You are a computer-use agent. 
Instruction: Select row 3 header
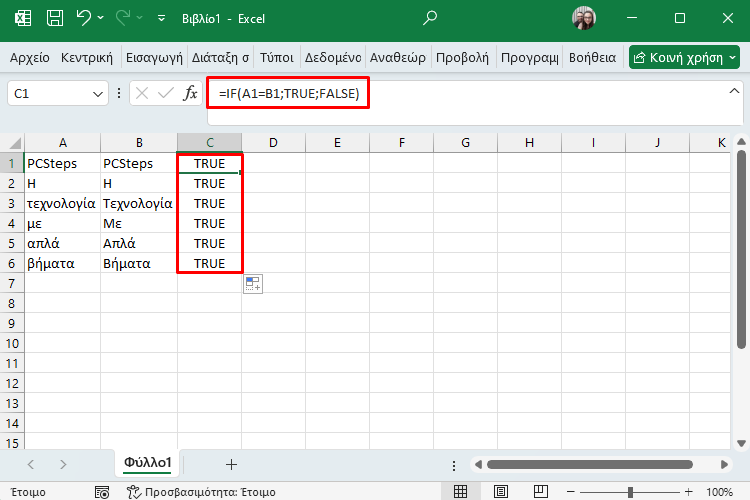(x=12, y=203)
